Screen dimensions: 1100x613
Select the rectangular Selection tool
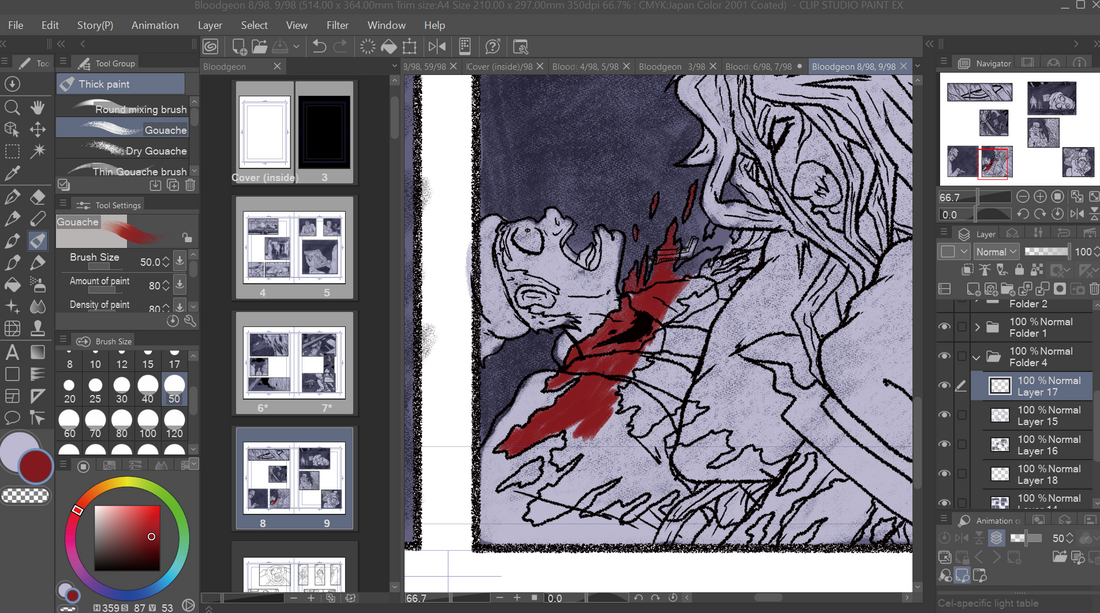coord(12,151)
